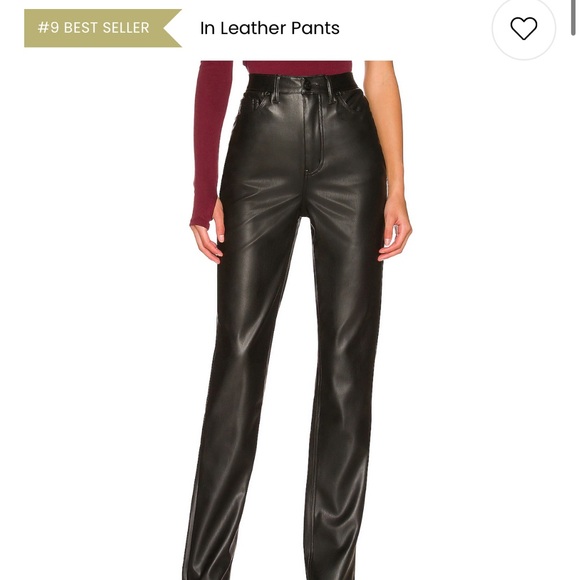Click the vertical scrollbar thumb on the right edge

574,17
